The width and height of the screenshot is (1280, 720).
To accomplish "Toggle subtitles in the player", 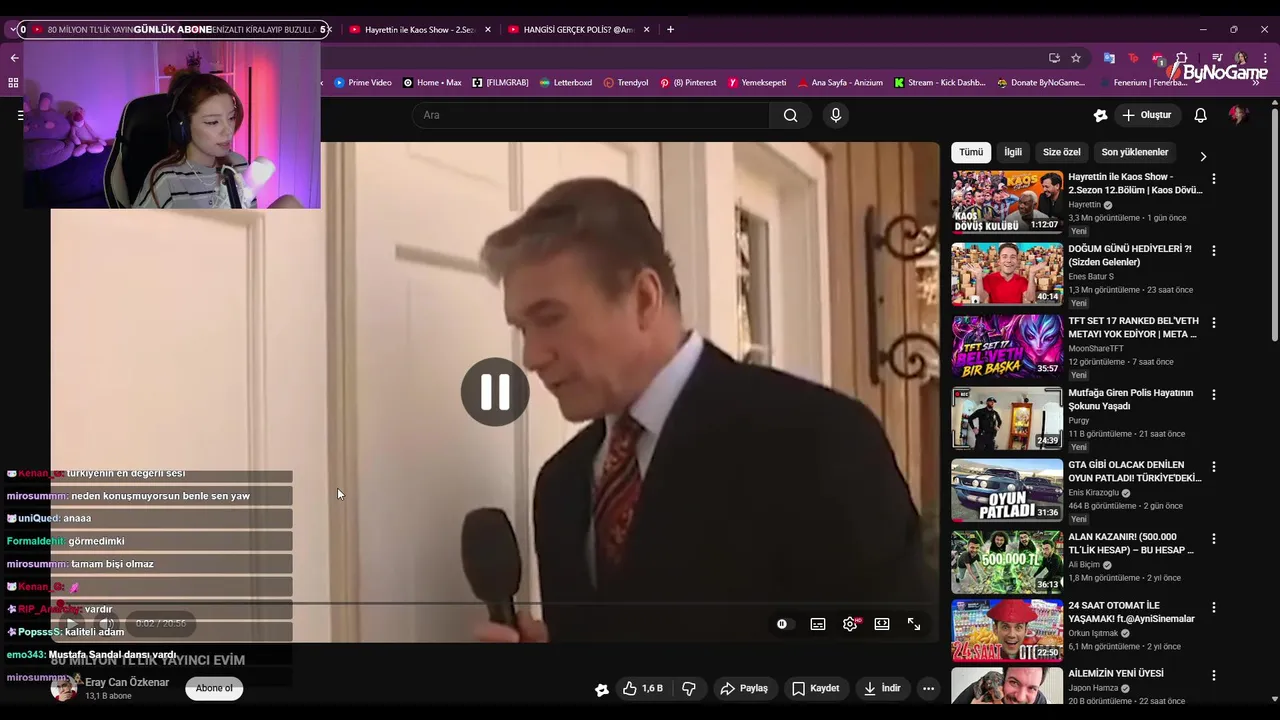I will tap(818, 624).
